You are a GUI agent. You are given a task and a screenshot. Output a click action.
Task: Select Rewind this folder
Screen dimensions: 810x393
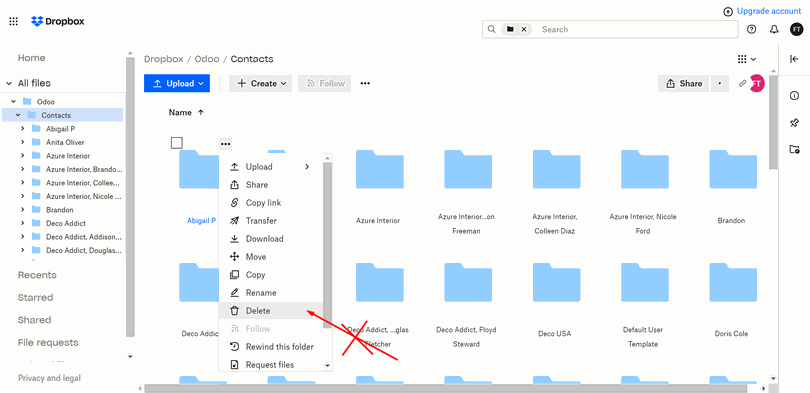tap(271, 347)
